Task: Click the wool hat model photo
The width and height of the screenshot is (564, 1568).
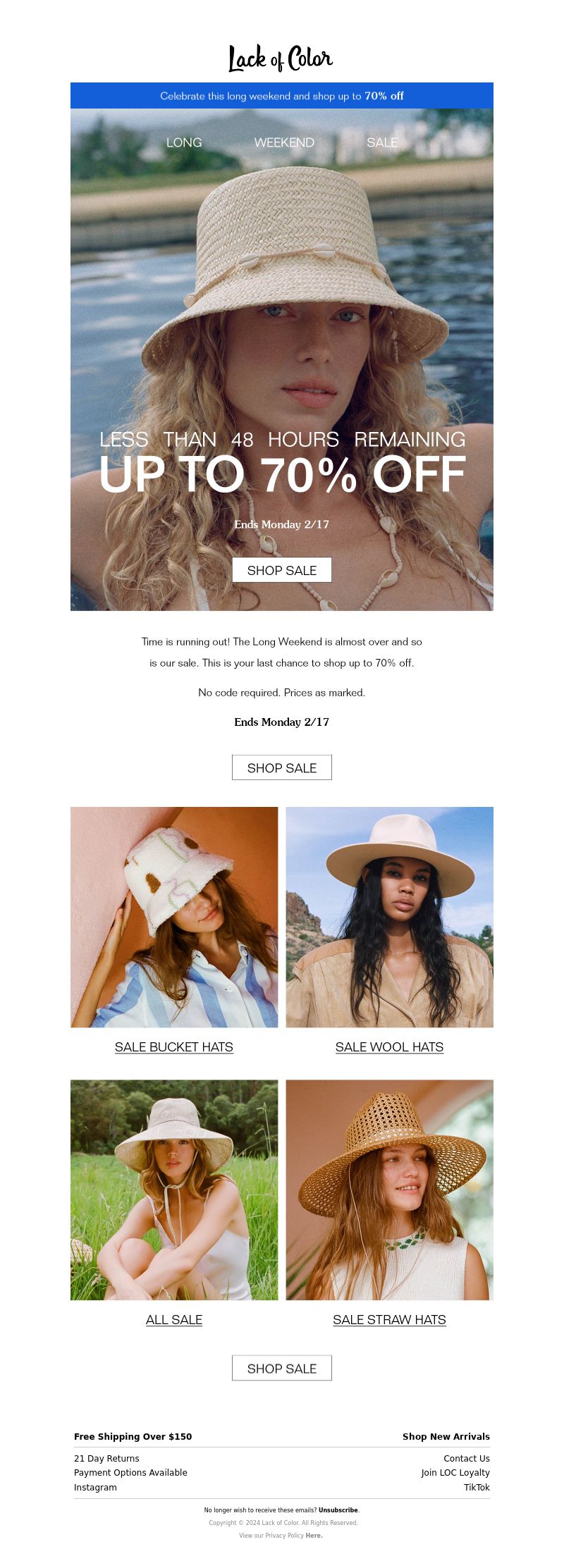Action: click(389, 917)
